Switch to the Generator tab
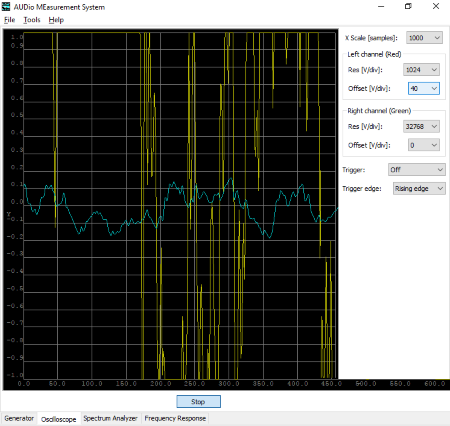Screen dimensions: 450x426 [x=19, y=418]
